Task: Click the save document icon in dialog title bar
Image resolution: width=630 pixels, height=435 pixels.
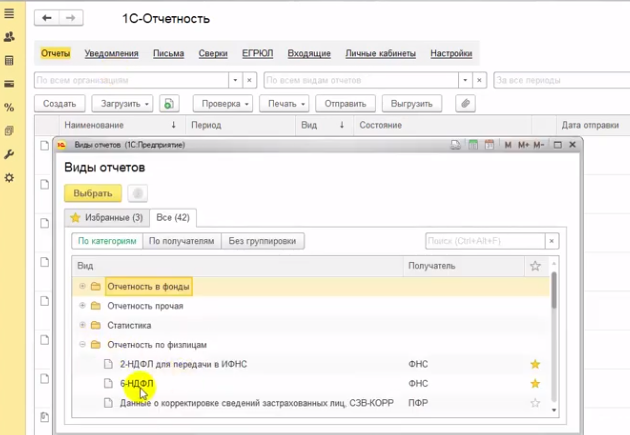Action: coord(455,145)
